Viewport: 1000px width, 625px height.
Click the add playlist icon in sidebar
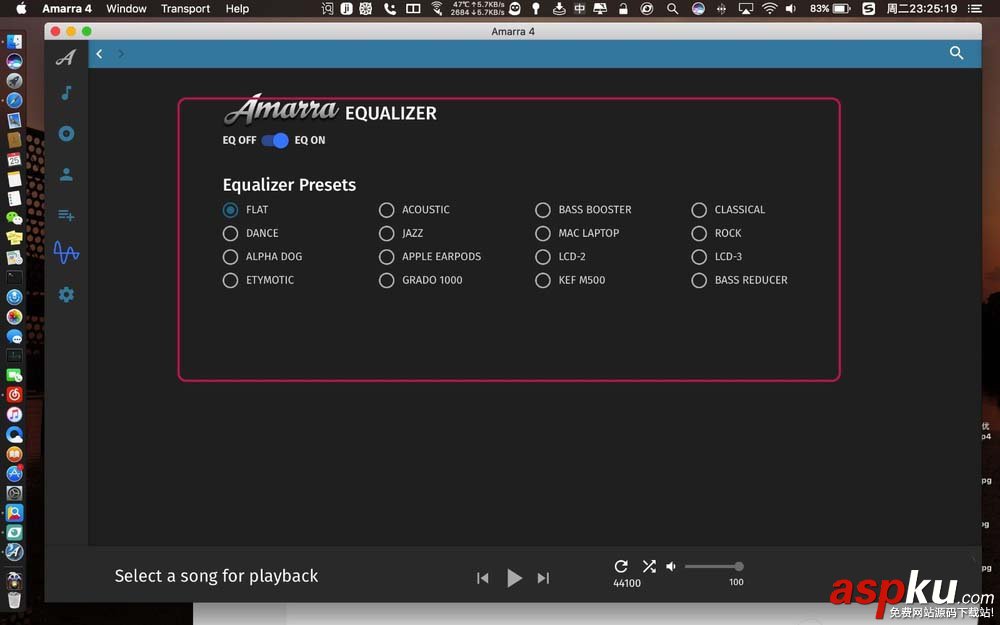pos(66,214)
